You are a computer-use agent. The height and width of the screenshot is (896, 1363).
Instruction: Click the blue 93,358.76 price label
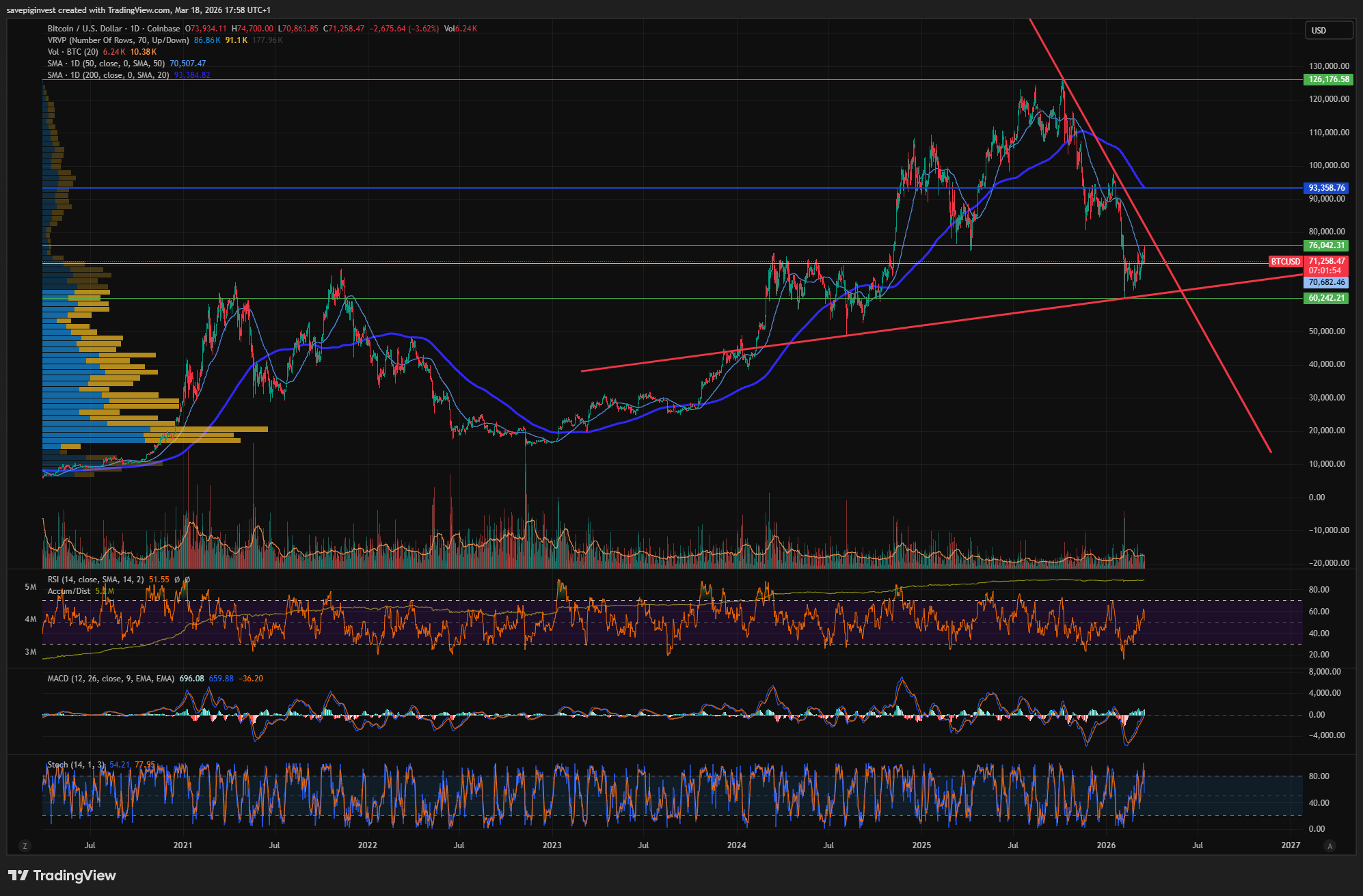tap(1326, 188)
